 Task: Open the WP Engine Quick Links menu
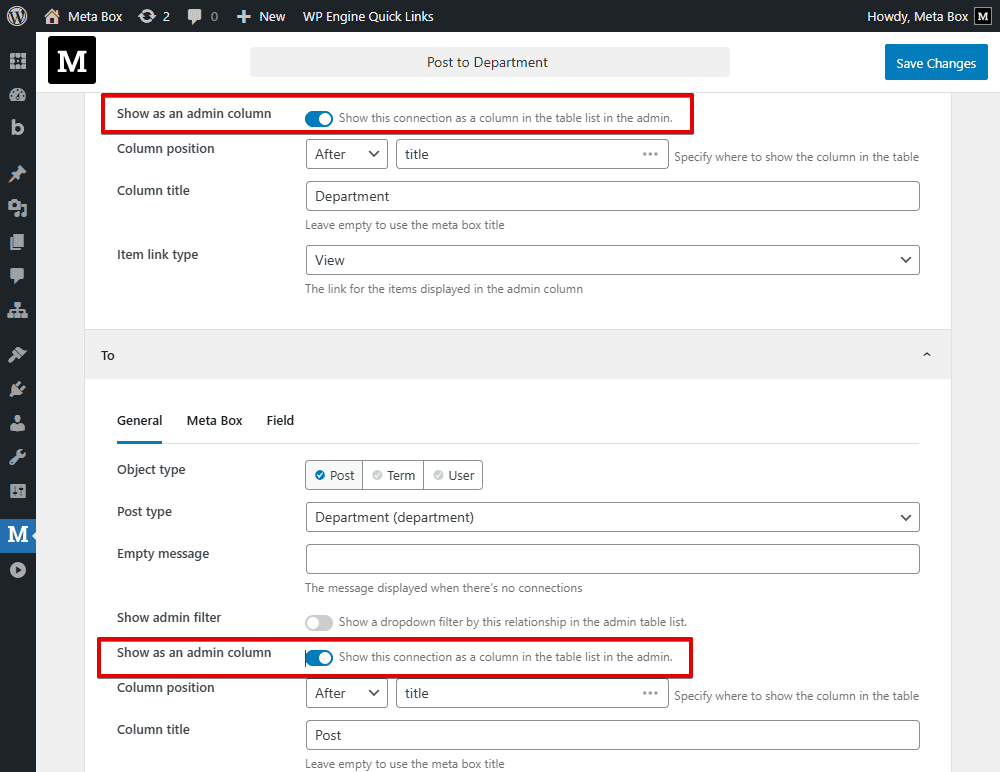click(367, 16)
